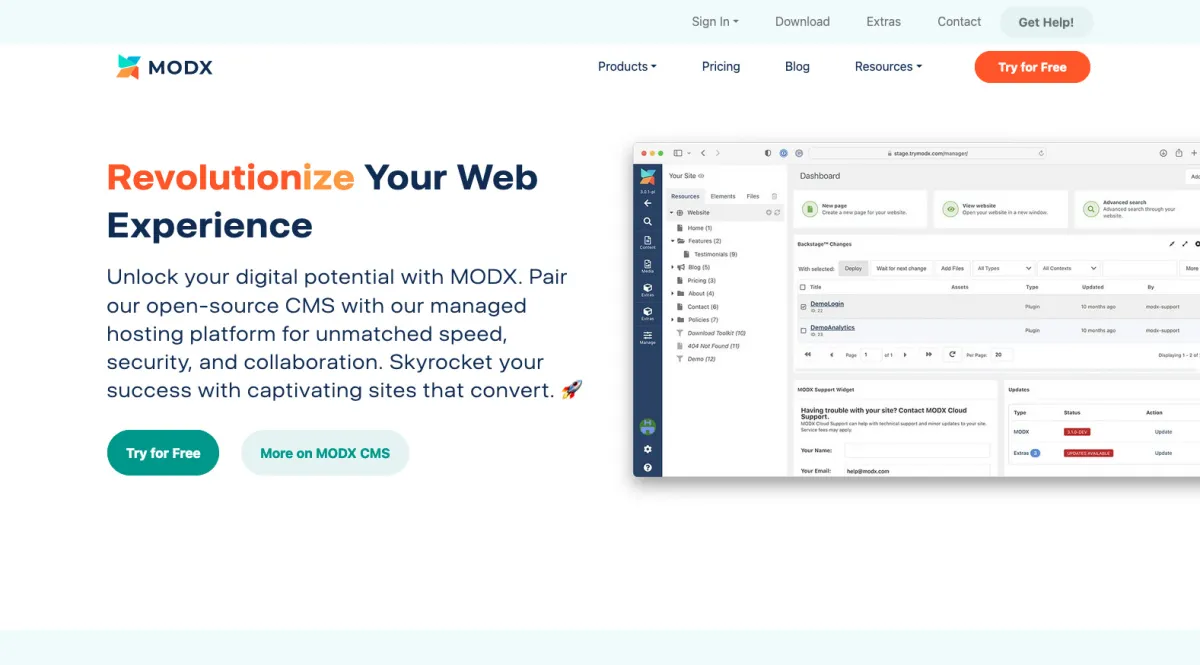
Task: Open the Download link in the top bar
Action: (802, 21)
